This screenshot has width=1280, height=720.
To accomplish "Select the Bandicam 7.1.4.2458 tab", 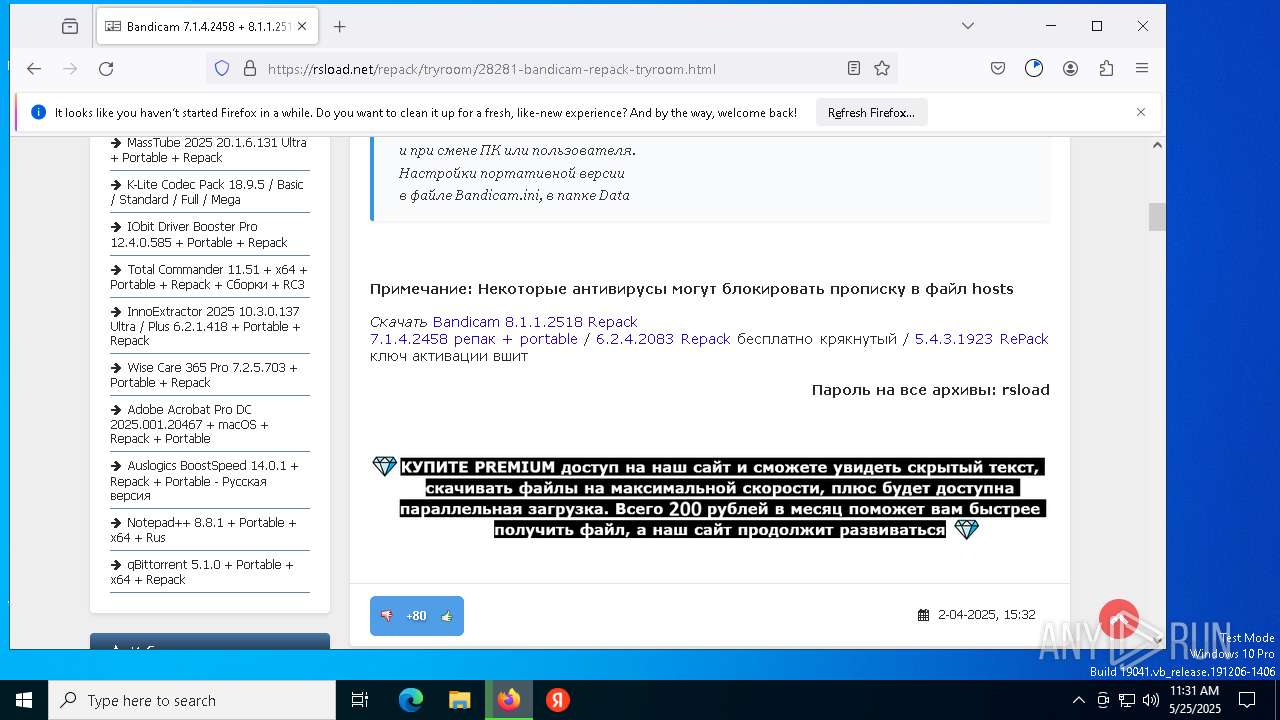I will (205, 27).
